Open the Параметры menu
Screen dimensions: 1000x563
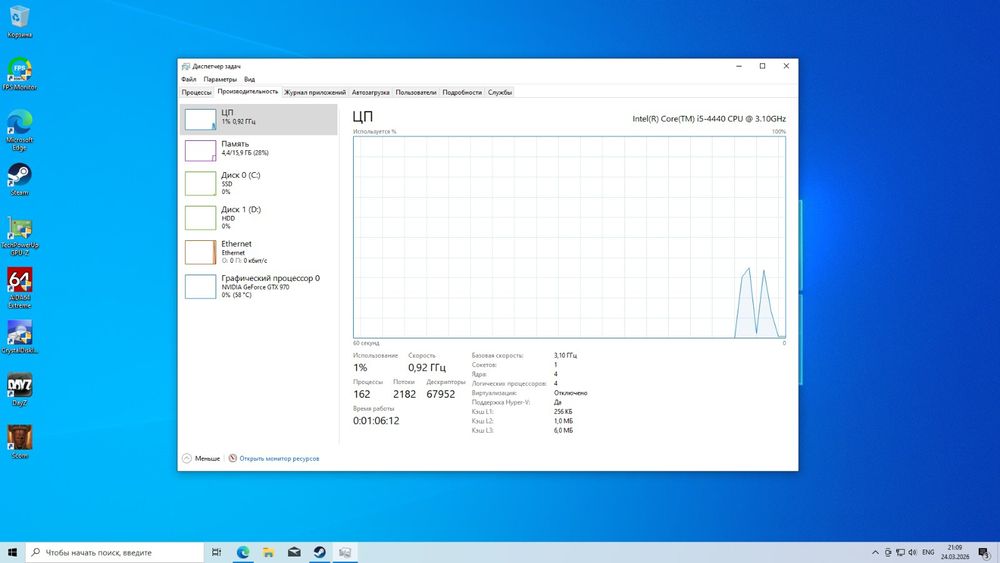pos(220,79)
